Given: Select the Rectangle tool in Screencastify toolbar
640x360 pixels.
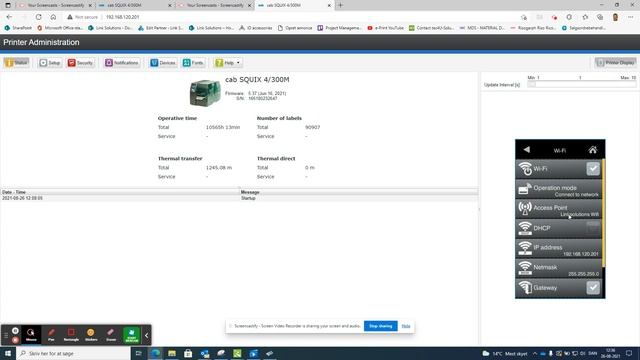Looking at the screenshot, I should point(71,335).
